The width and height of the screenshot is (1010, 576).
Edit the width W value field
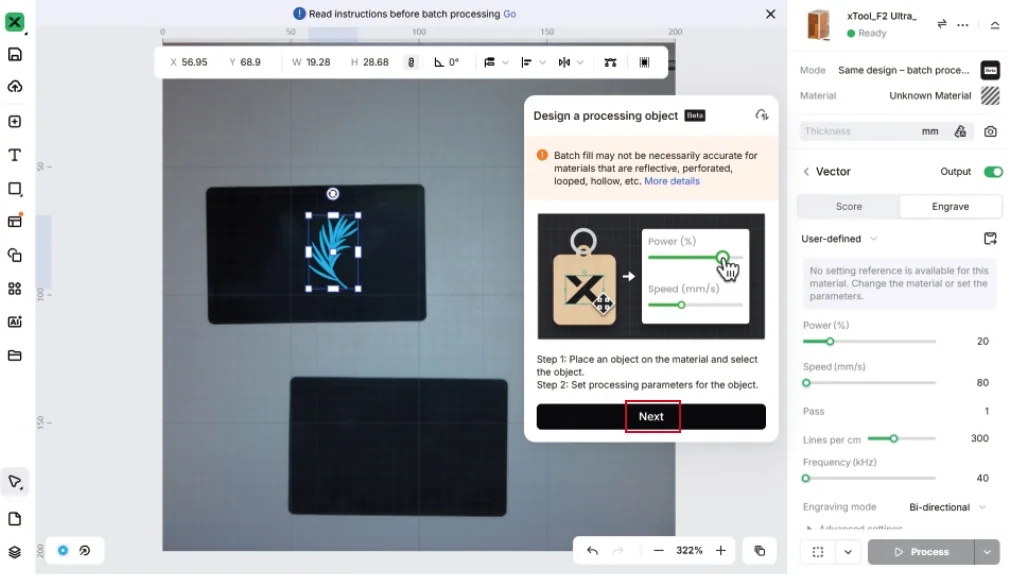(318, 62)
